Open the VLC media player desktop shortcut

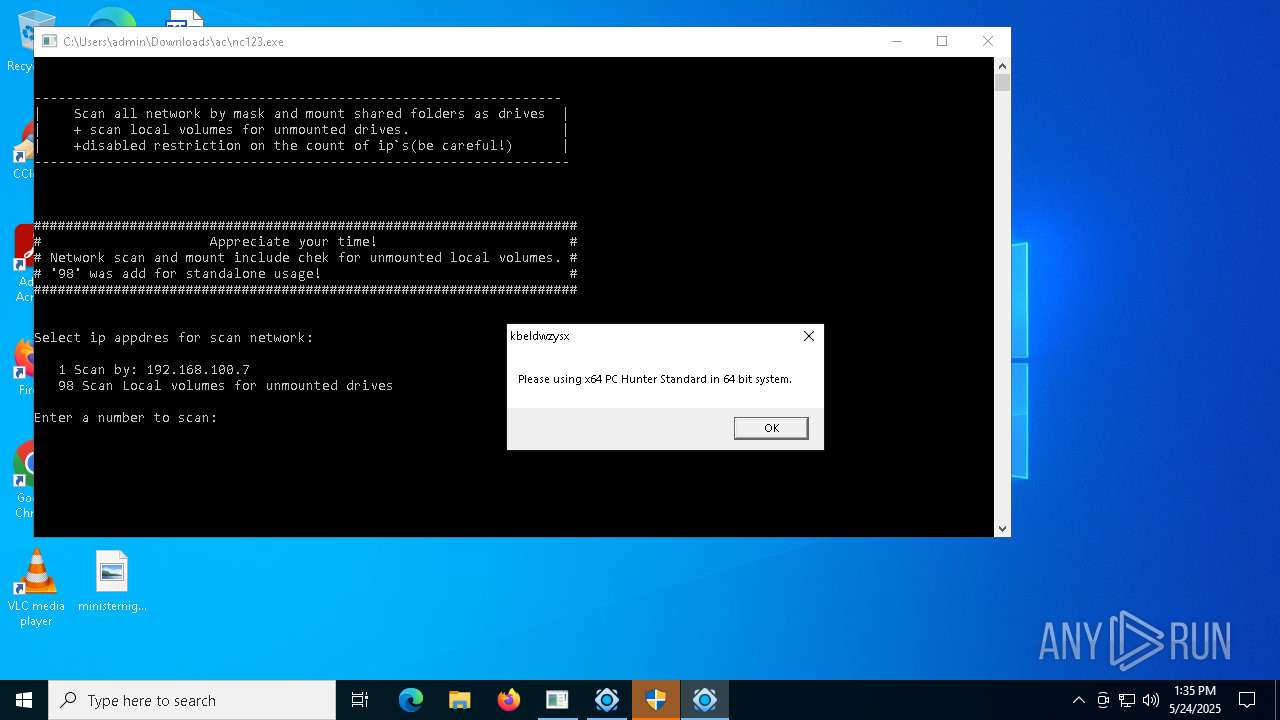(36, 588)
